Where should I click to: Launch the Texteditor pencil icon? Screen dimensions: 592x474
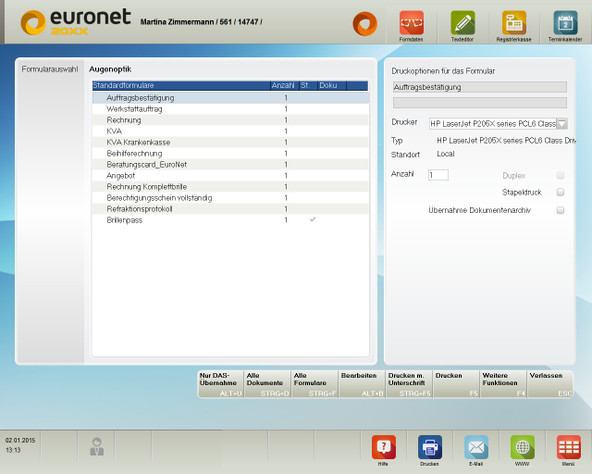pos(462,23)
